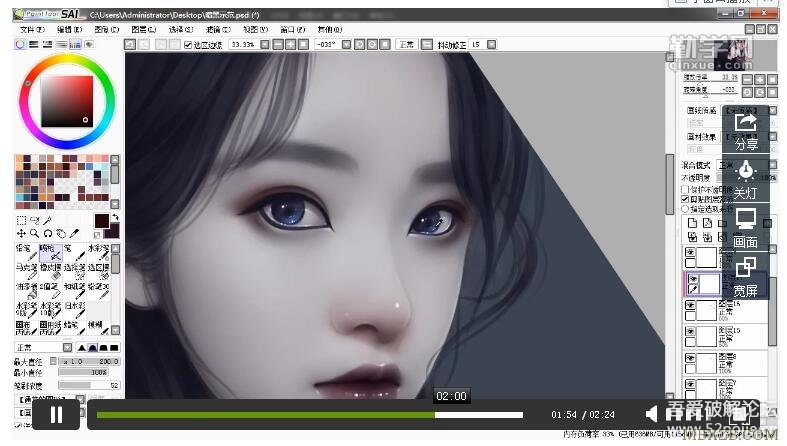The width and height of the screenshot is (787, 446).
Task: Choose the 选择笔 selection pen
Action: tap(74, 271)
